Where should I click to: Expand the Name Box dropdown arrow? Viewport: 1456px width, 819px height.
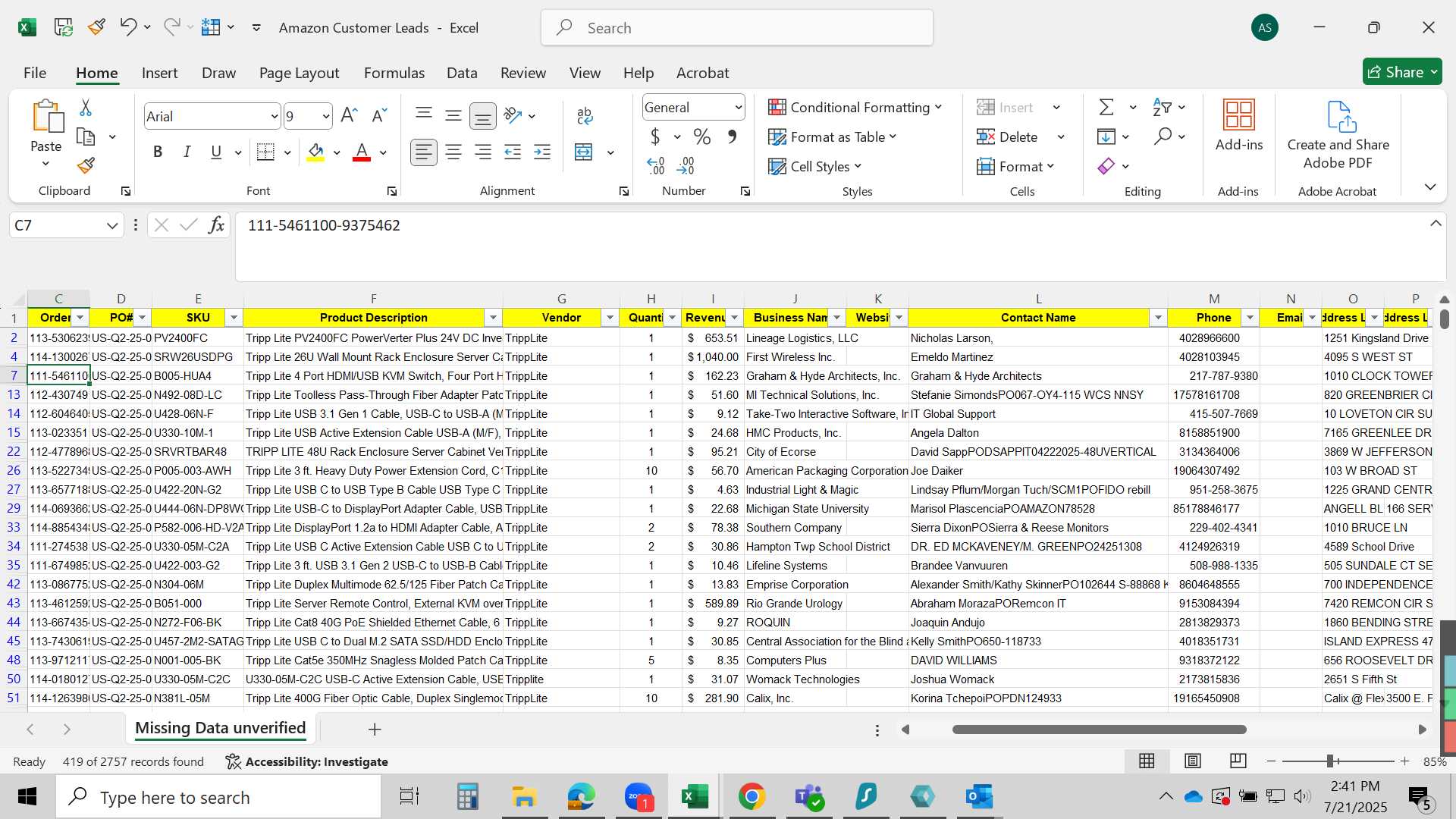pos(112,225)
